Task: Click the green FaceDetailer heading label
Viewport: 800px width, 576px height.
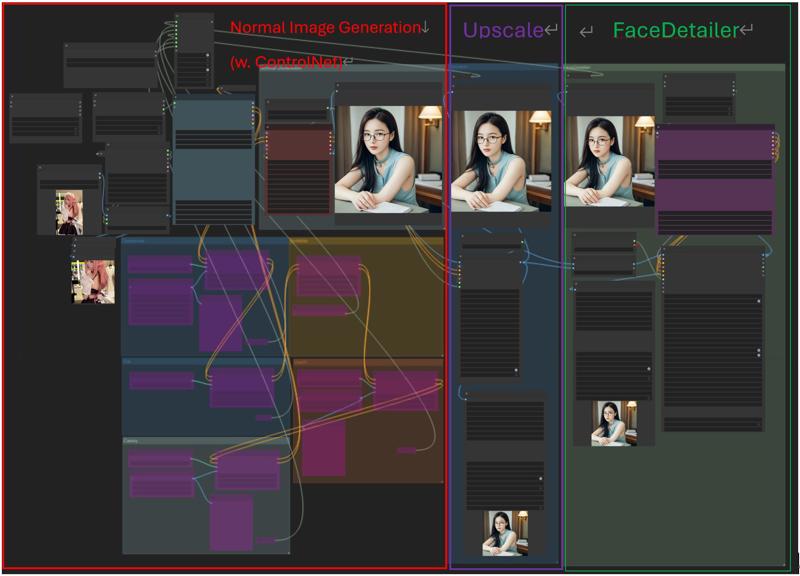Action: click(676, 30)
